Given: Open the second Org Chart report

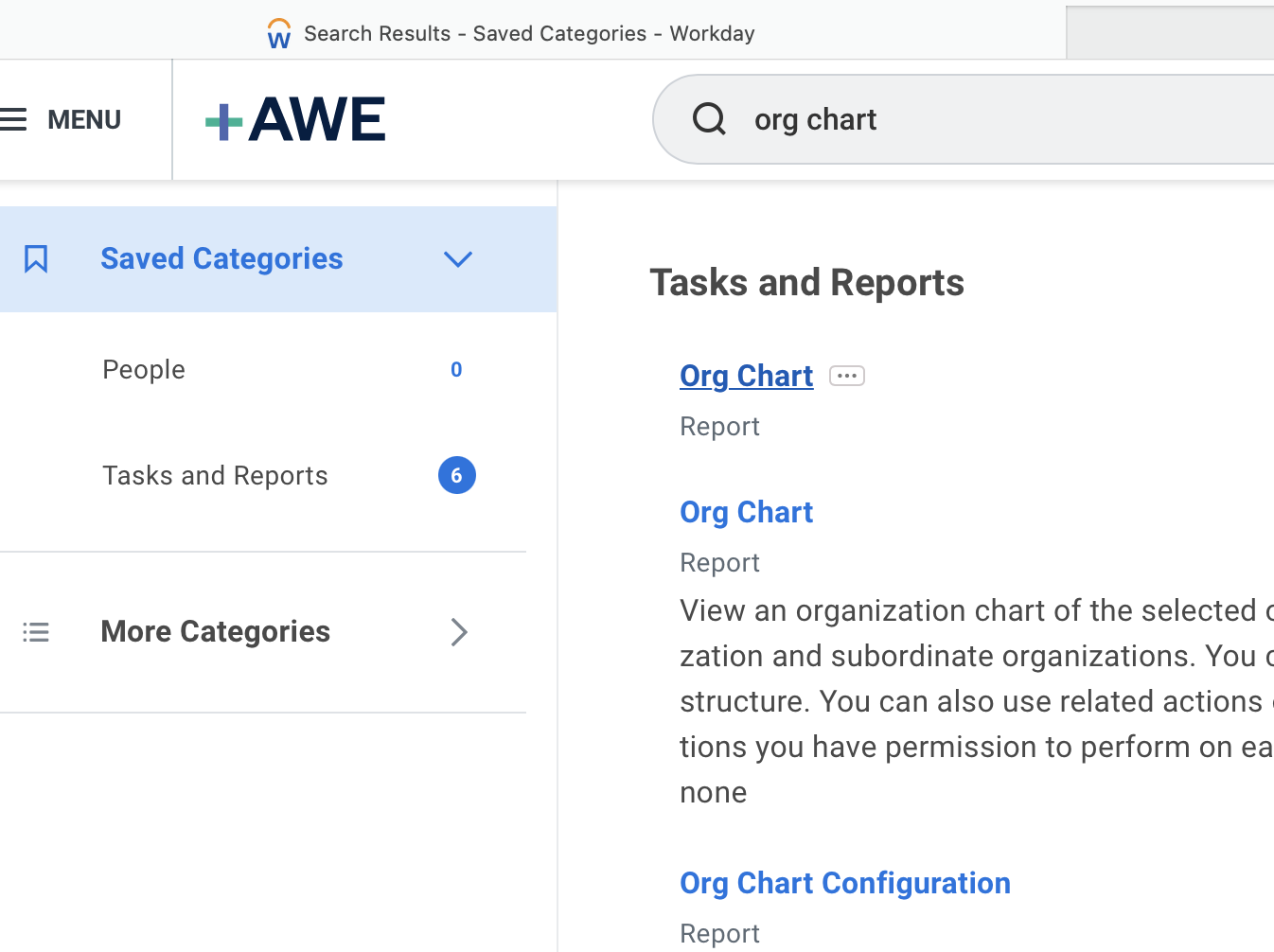Looking at the screenshot, I should tap(746, 511).
